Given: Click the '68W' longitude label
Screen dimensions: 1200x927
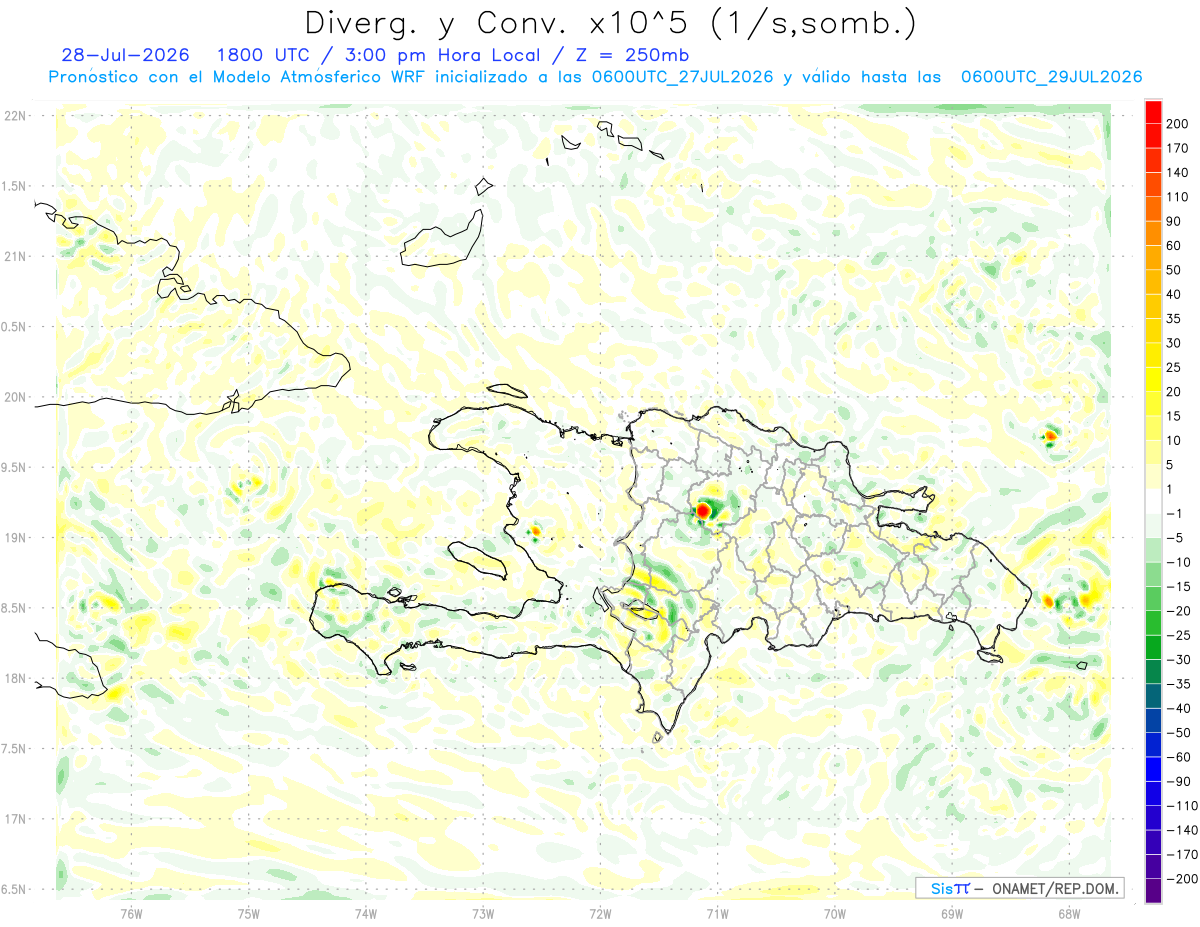Looking at the screenshot, I should (1069, 914).
